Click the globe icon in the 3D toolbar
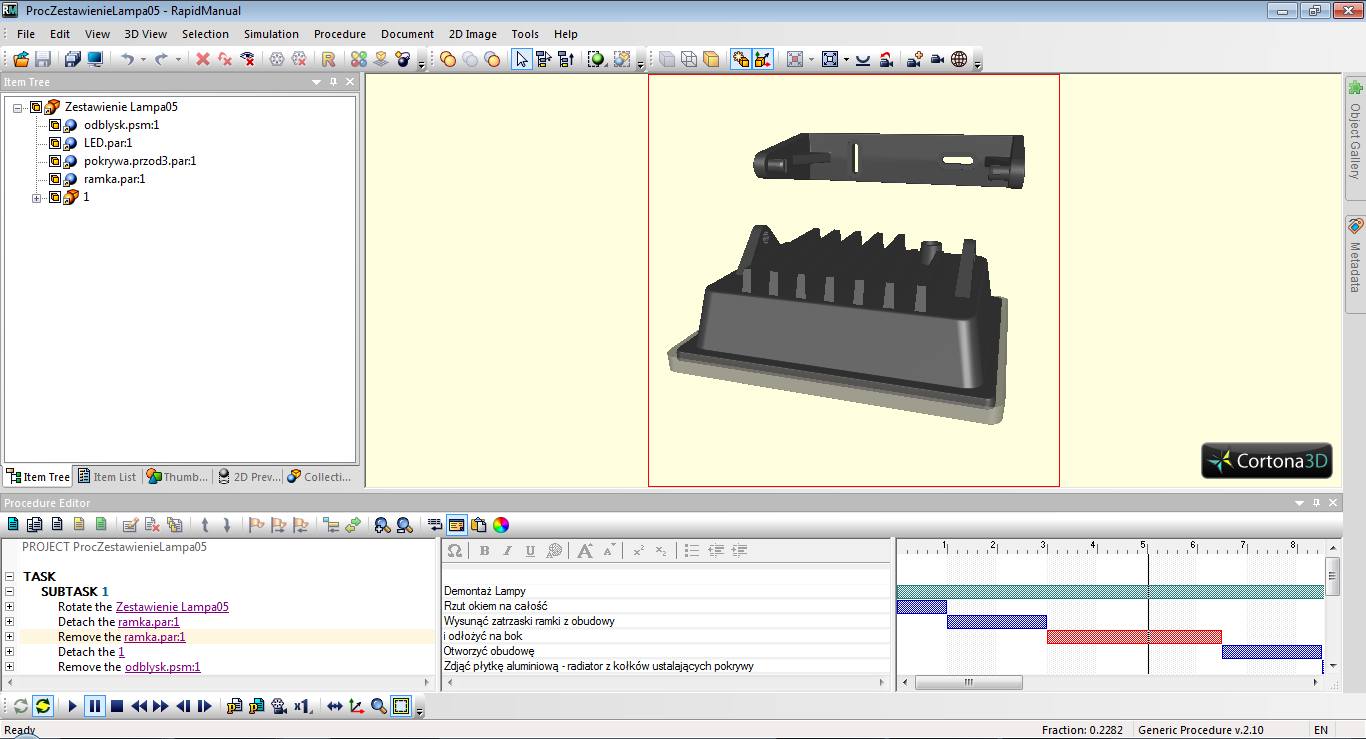 coord(959,60)
